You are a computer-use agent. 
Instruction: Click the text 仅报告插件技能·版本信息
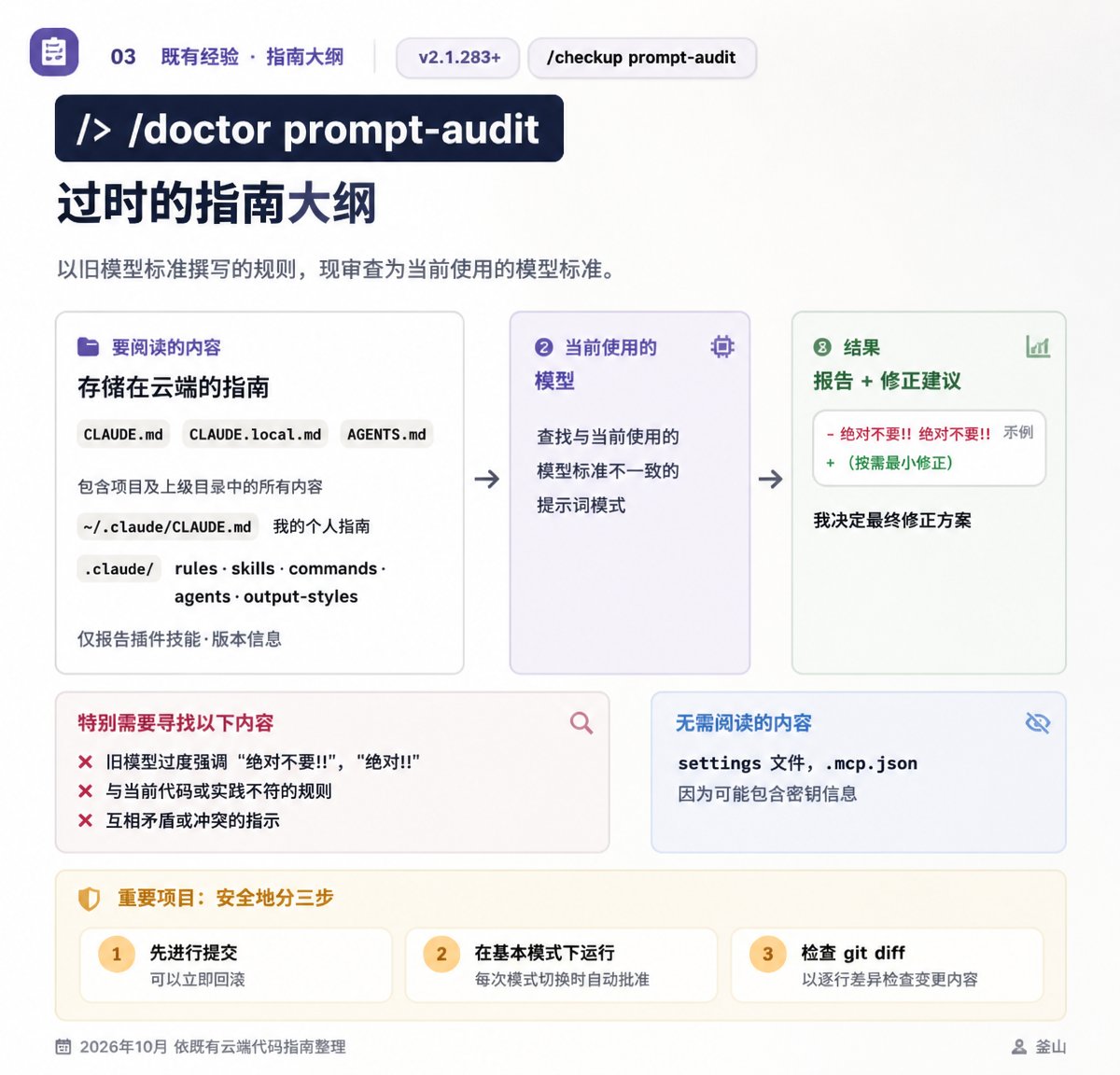(x=179, y=639)
